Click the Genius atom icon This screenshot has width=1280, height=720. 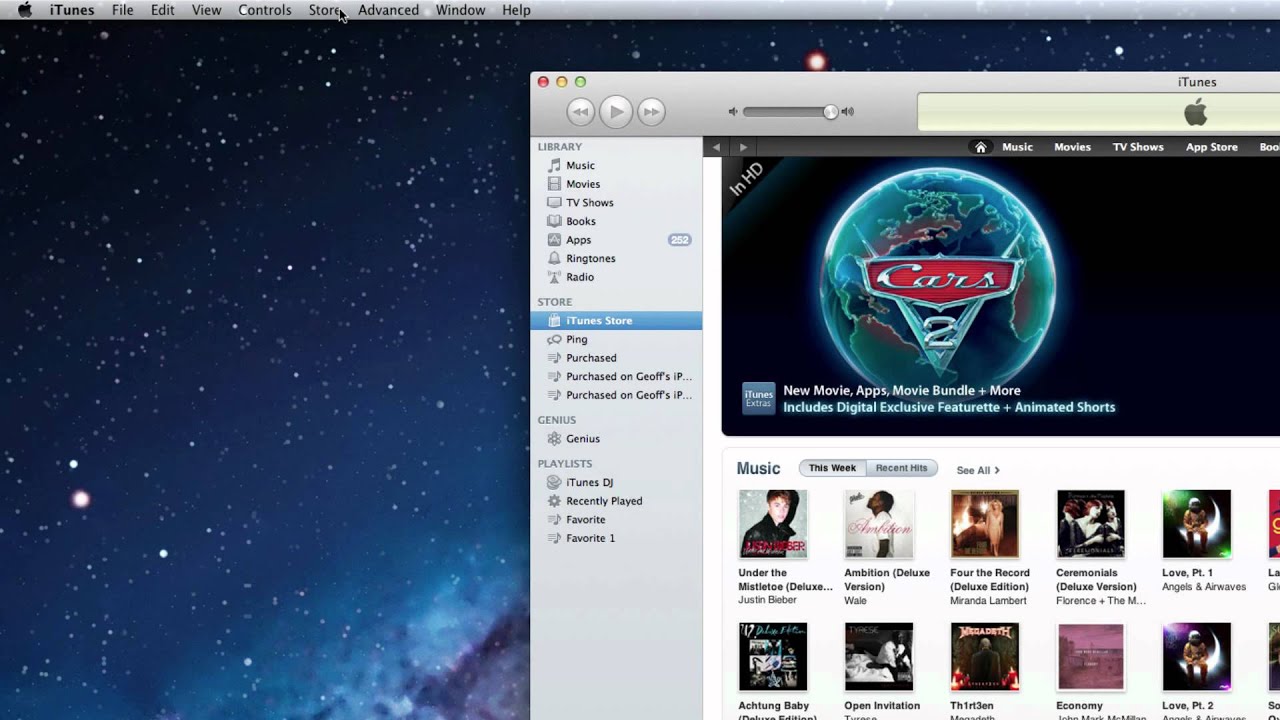pos(554,439)
